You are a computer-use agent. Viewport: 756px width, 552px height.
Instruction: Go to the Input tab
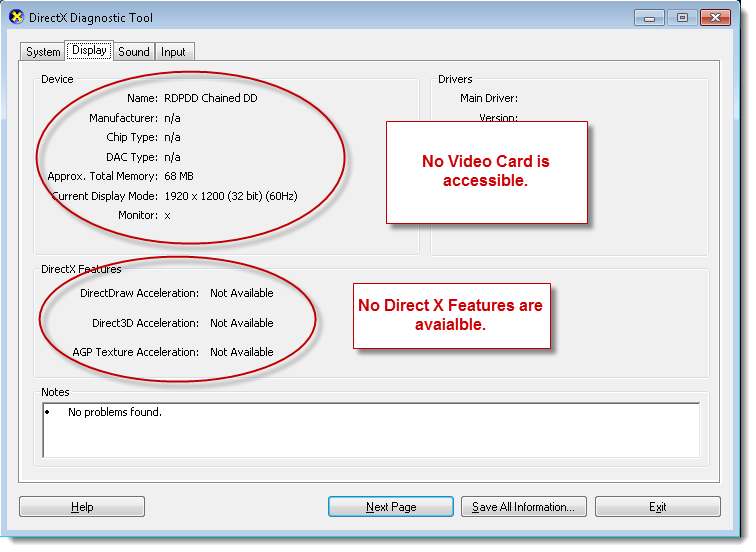tap(173, 52)
